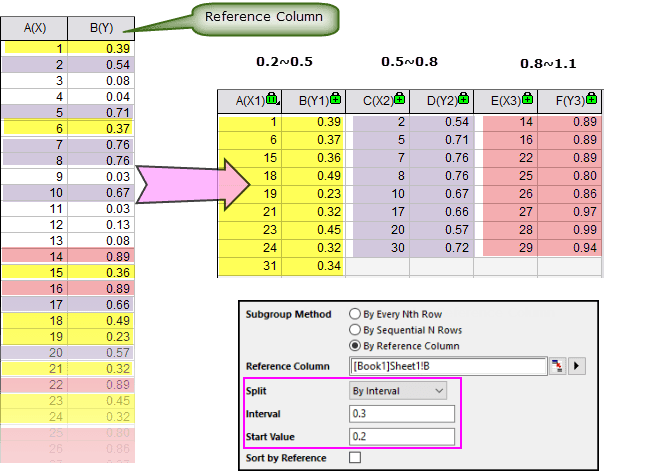Click cell 0.66 in source column B(Y)
The height and width of the screenshot is (473, 652).
pyautogui.click(x=101, y=305)
